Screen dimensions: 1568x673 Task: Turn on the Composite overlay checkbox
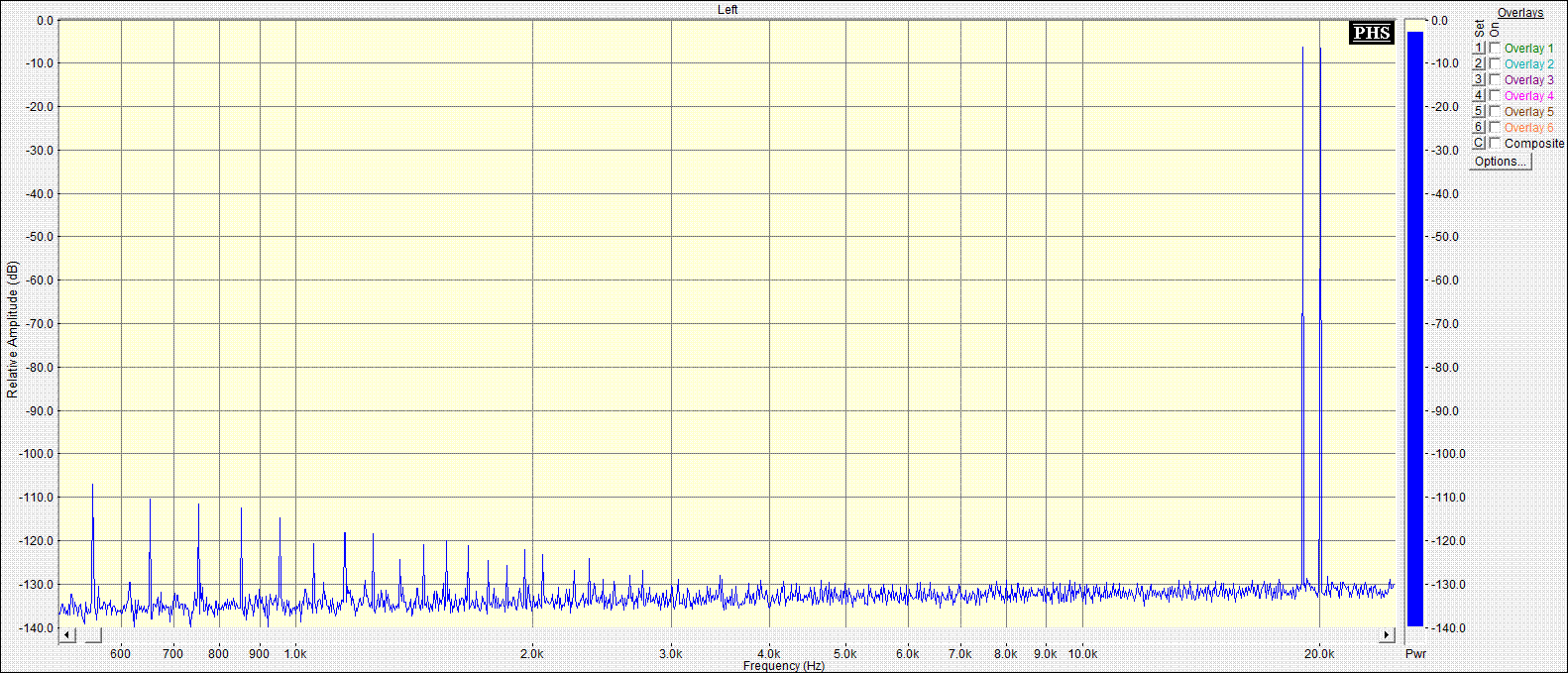pyautogui.click(x=1495, y=143)
